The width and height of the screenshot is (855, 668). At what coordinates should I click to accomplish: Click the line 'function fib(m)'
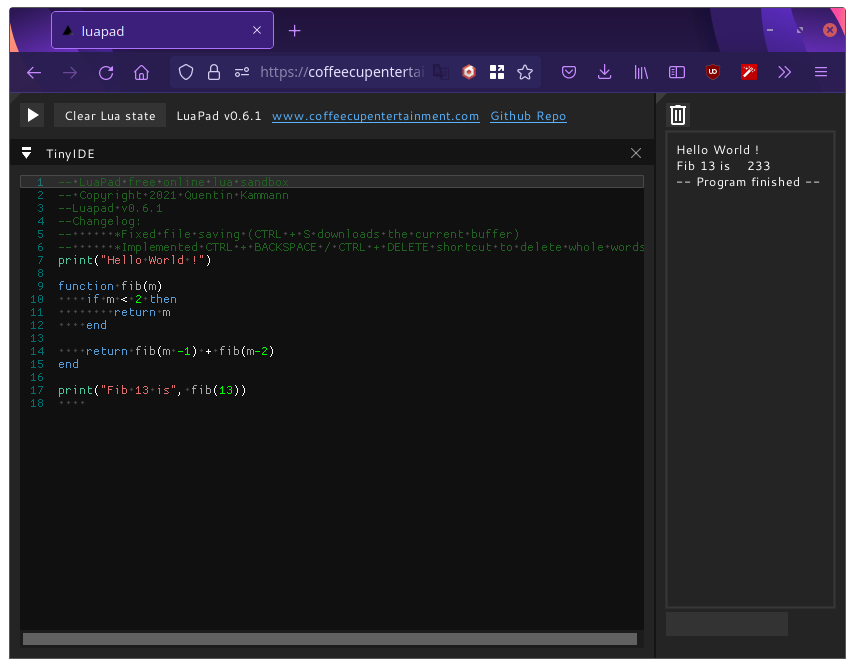pyautogui.click(x=110, y=286)
